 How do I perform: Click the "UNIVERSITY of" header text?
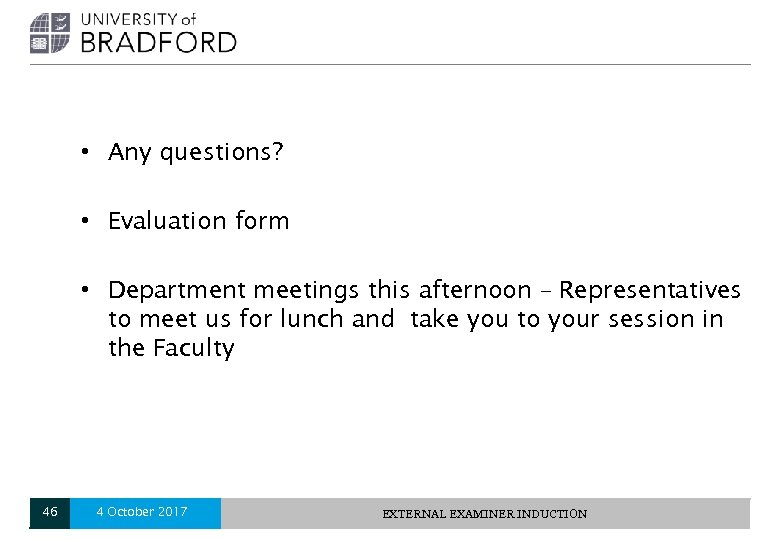(x=137, y=19)
